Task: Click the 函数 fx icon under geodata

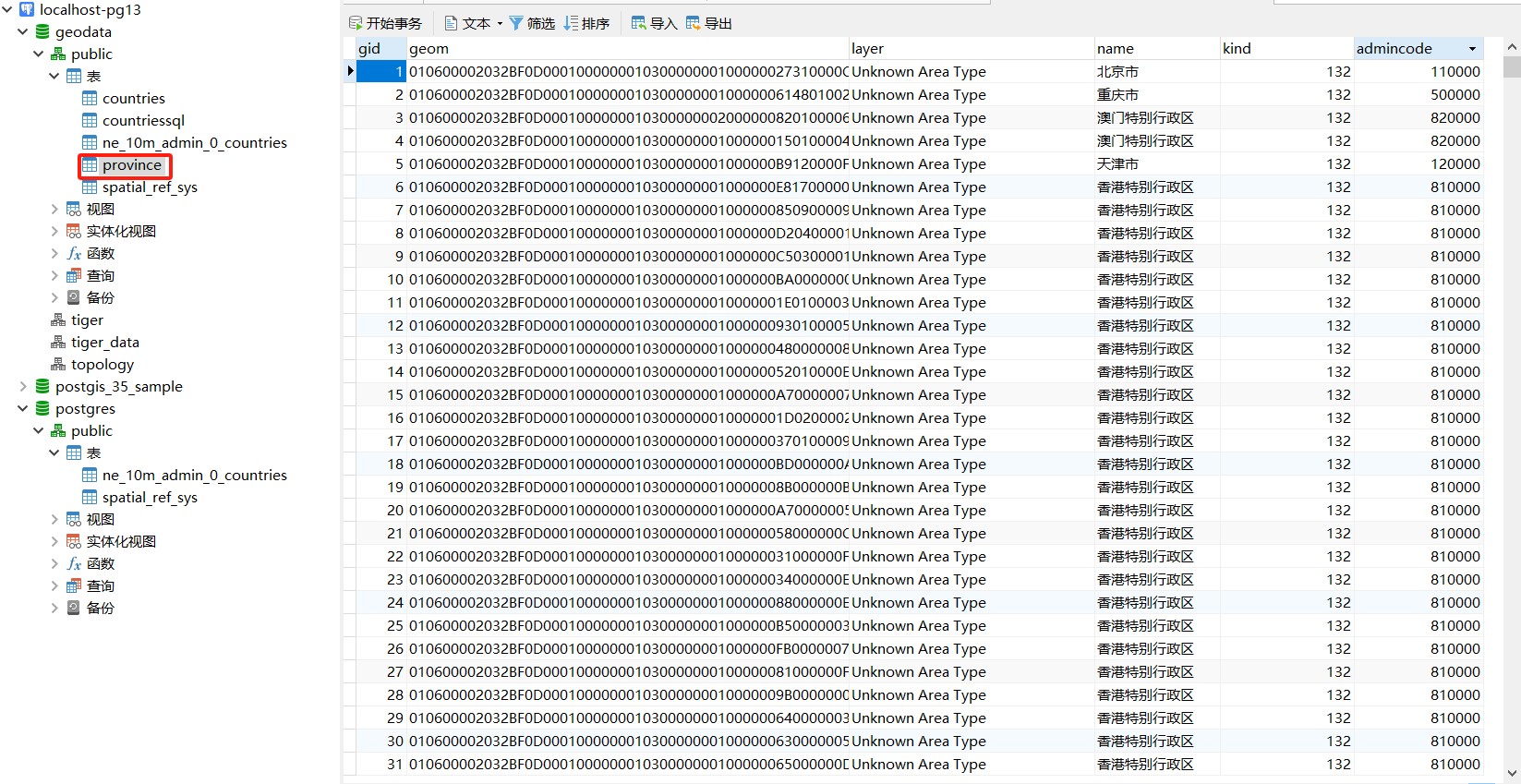Action: pos(74,253)
